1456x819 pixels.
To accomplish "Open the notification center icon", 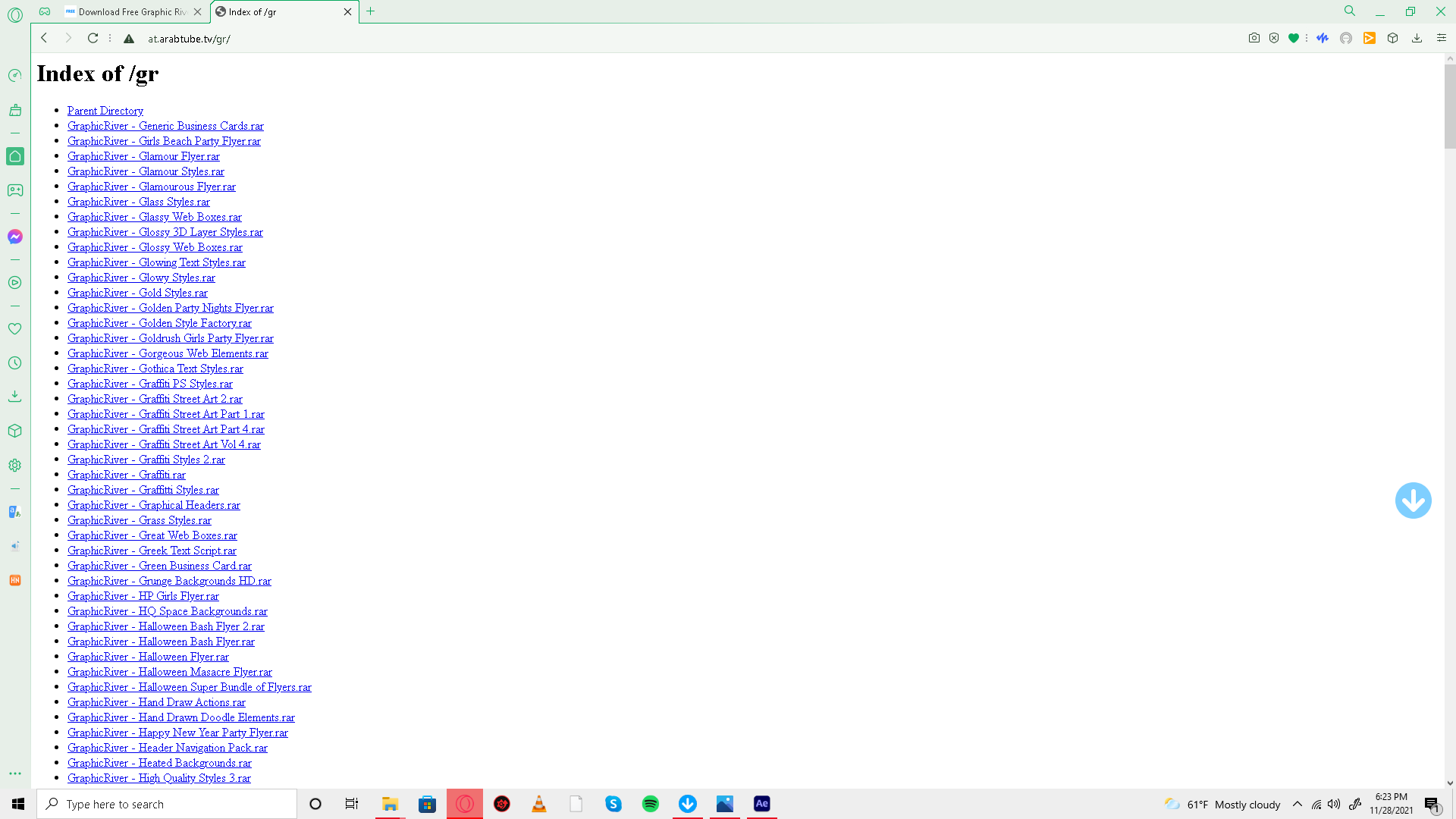I will tap(1432, 804).
